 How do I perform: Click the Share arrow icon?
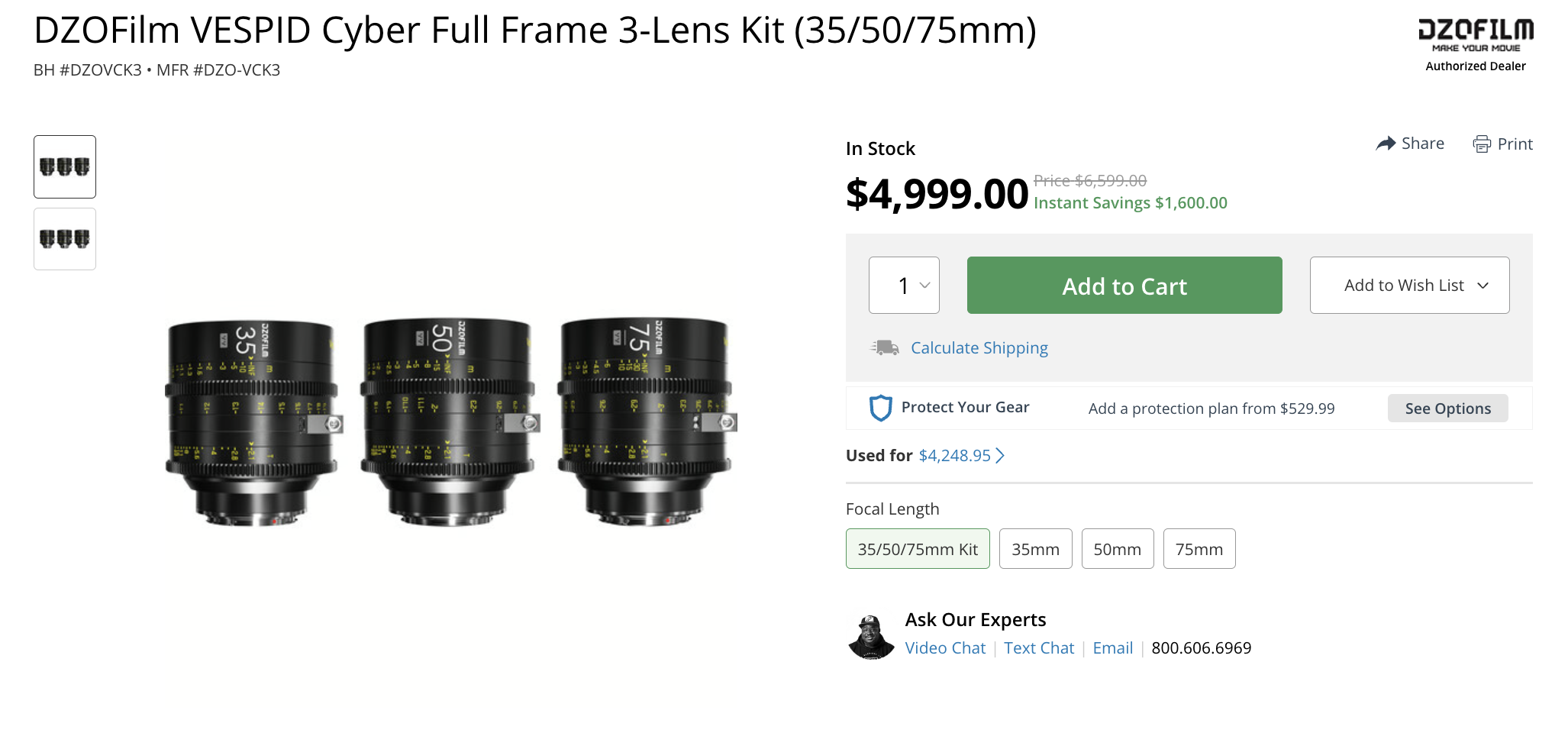(x=1385, y=144)
